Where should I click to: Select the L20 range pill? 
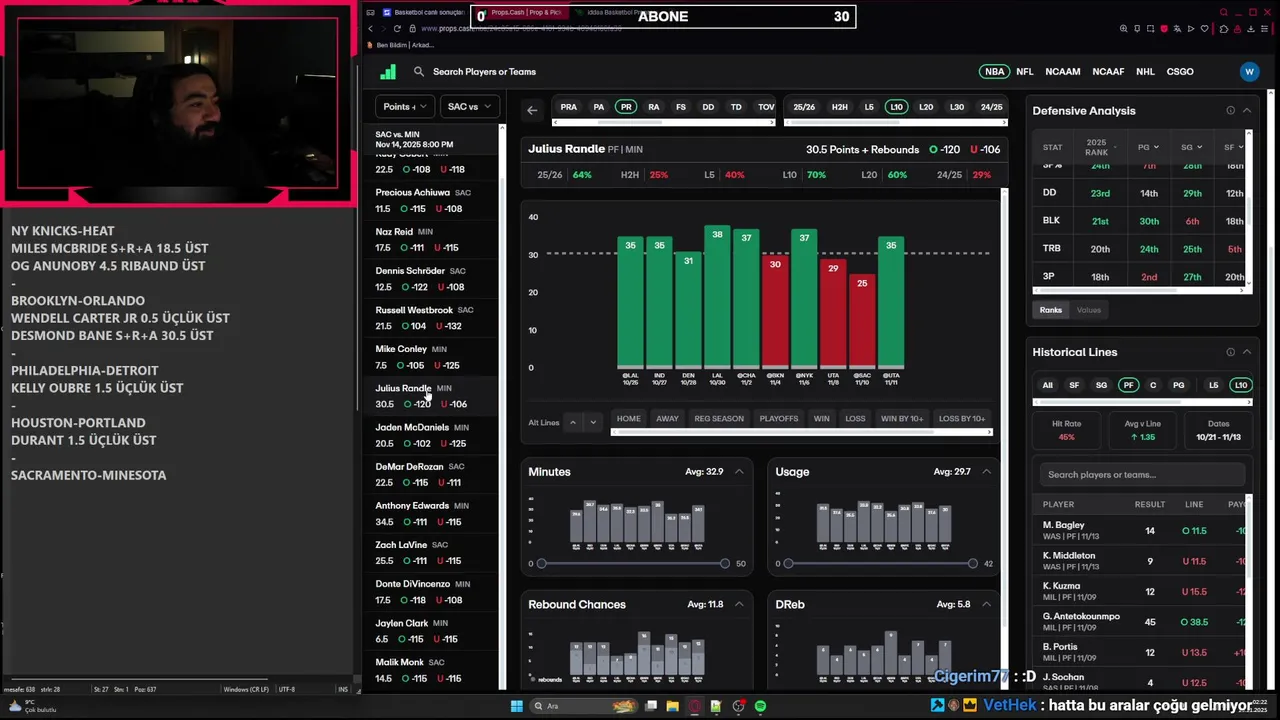[926, 107]
